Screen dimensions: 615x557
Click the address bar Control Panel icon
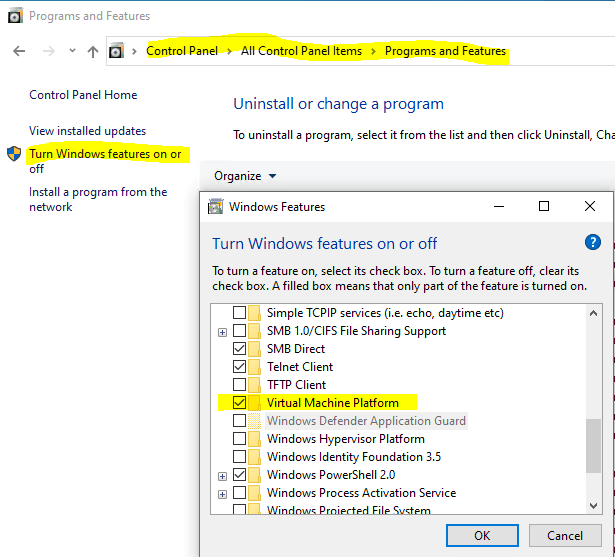click(116, 51)
